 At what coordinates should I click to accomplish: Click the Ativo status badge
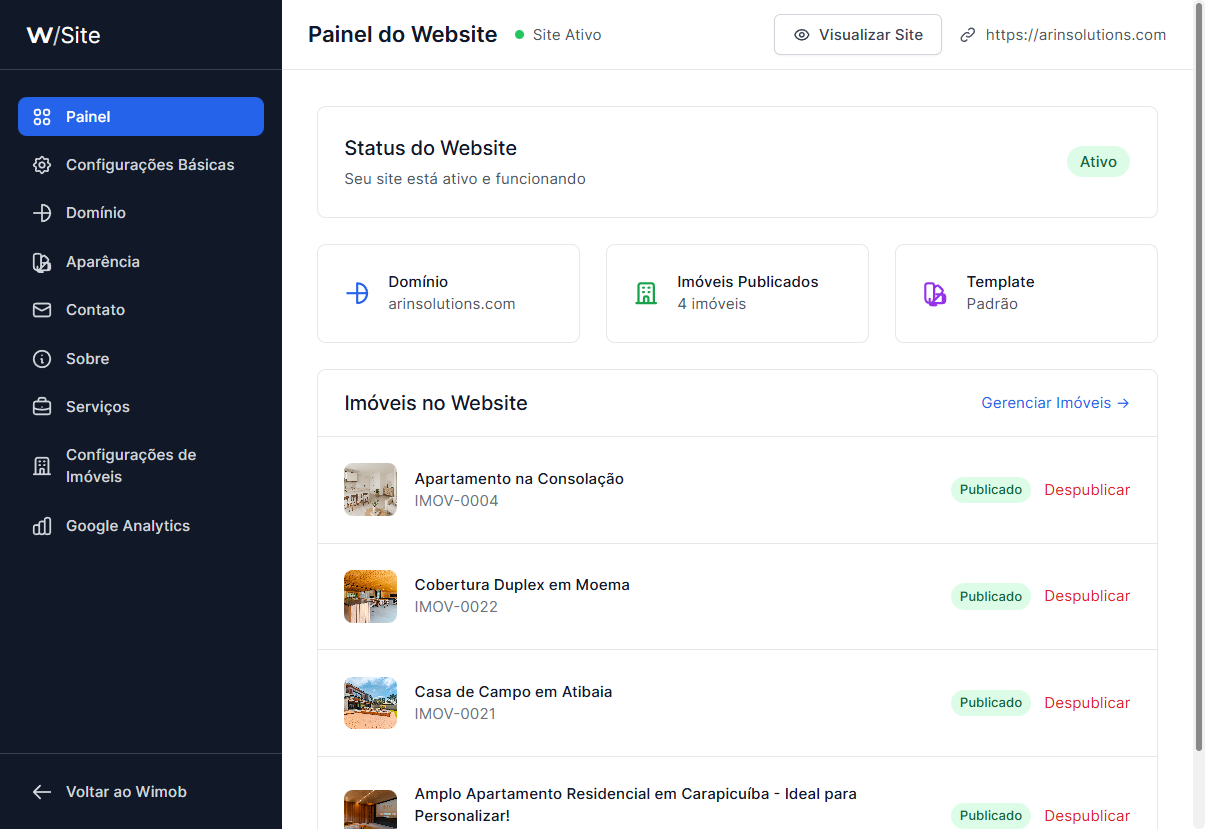(1098, 162)
